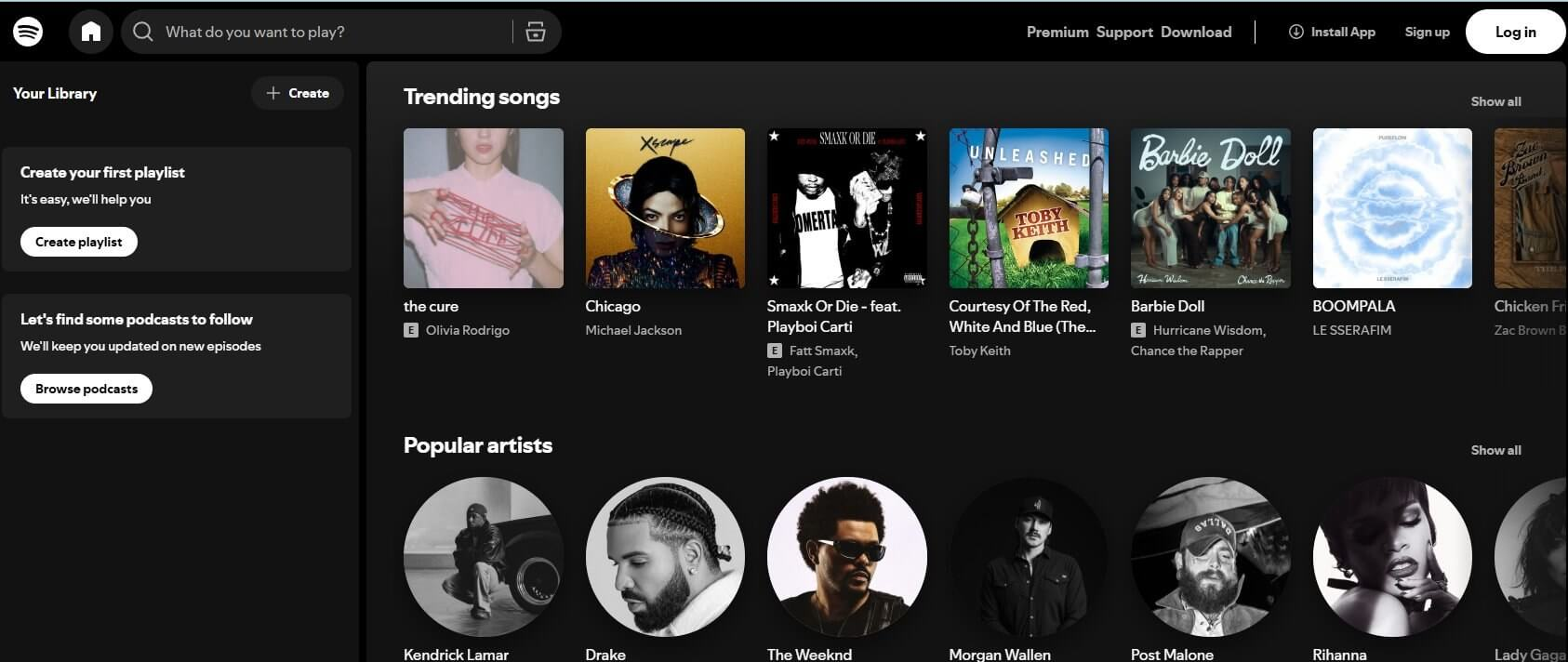Open artist link Hurricane Wisdom
This screenshot has height=662, width=1568.
point(1209,330)
